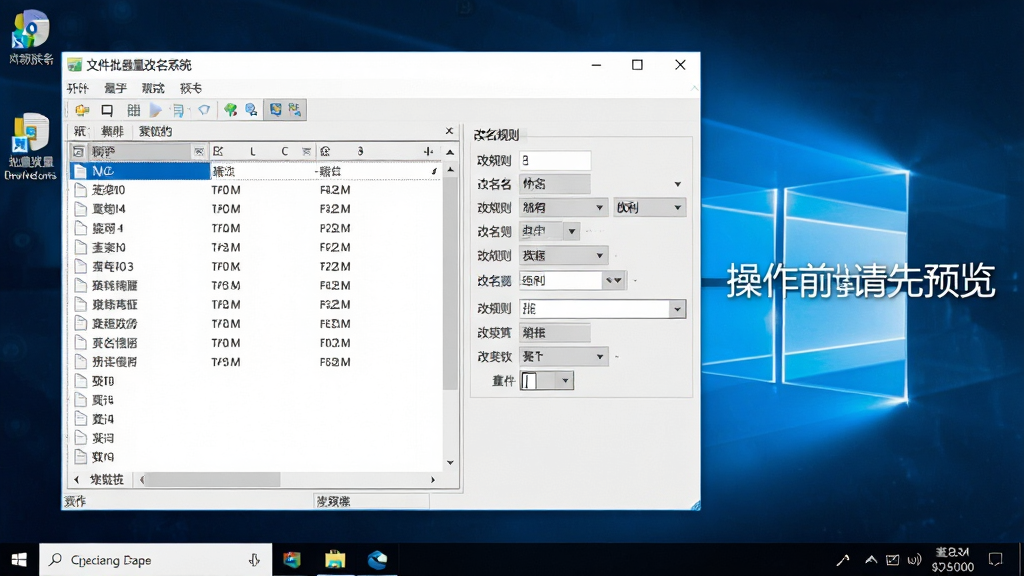1024x576 pixels.
Task: Click the light blue funnel toolbar icon
Action: [204, 110]
